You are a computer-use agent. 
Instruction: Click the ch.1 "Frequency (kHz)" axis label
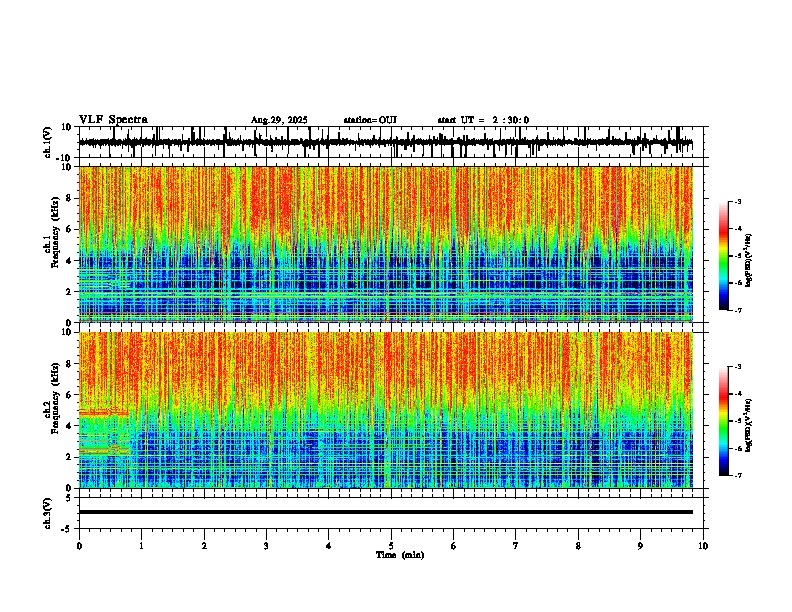tap(55, 232)
